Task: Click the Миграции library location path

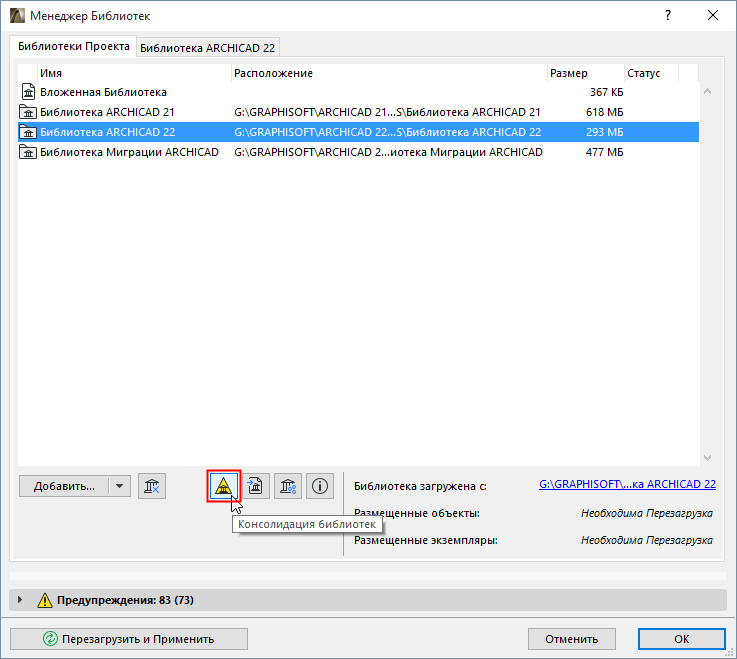Action: [388, 152]
